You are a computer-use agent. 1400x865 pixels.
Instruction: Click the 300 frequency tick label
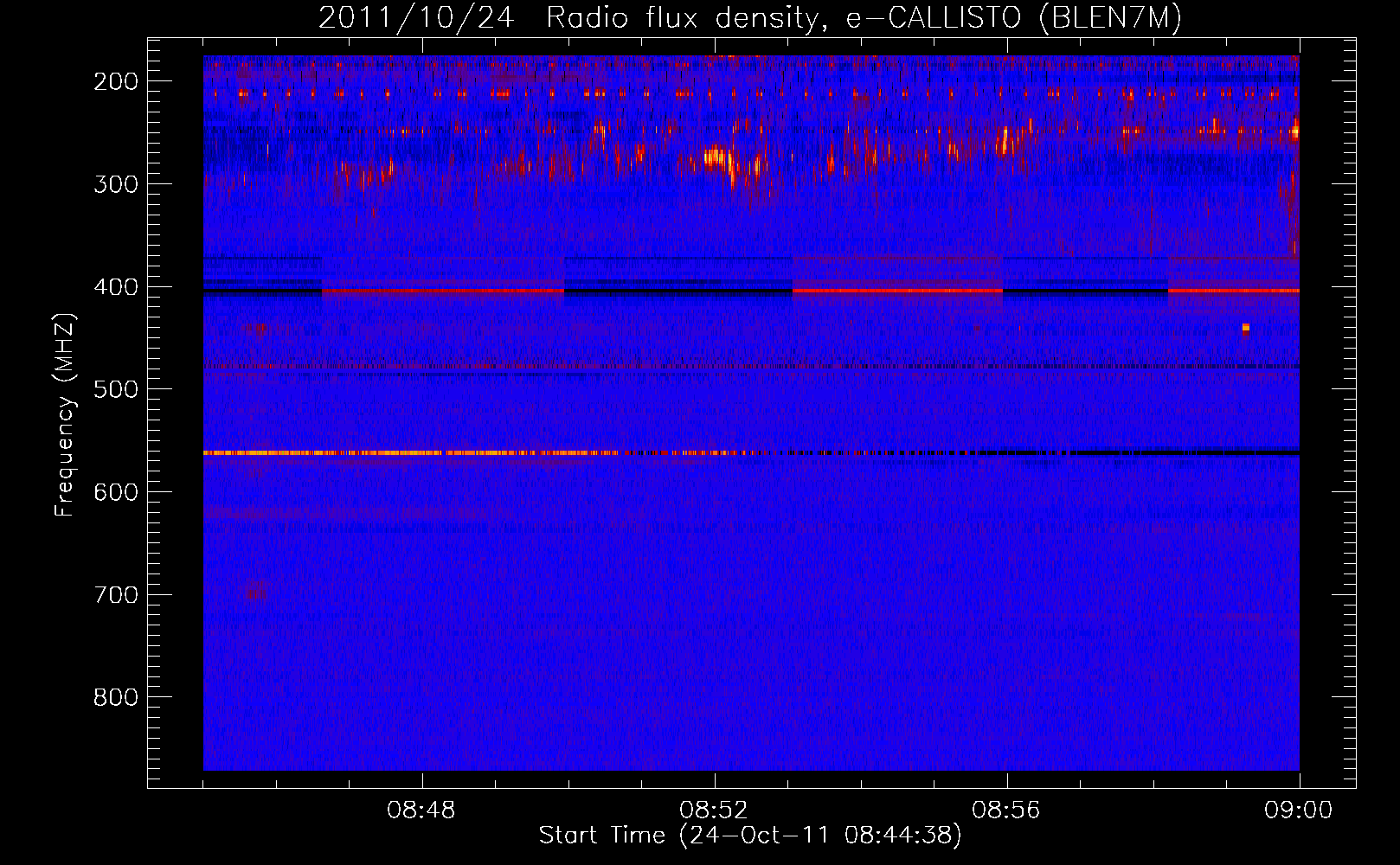[x=116, y=184]
